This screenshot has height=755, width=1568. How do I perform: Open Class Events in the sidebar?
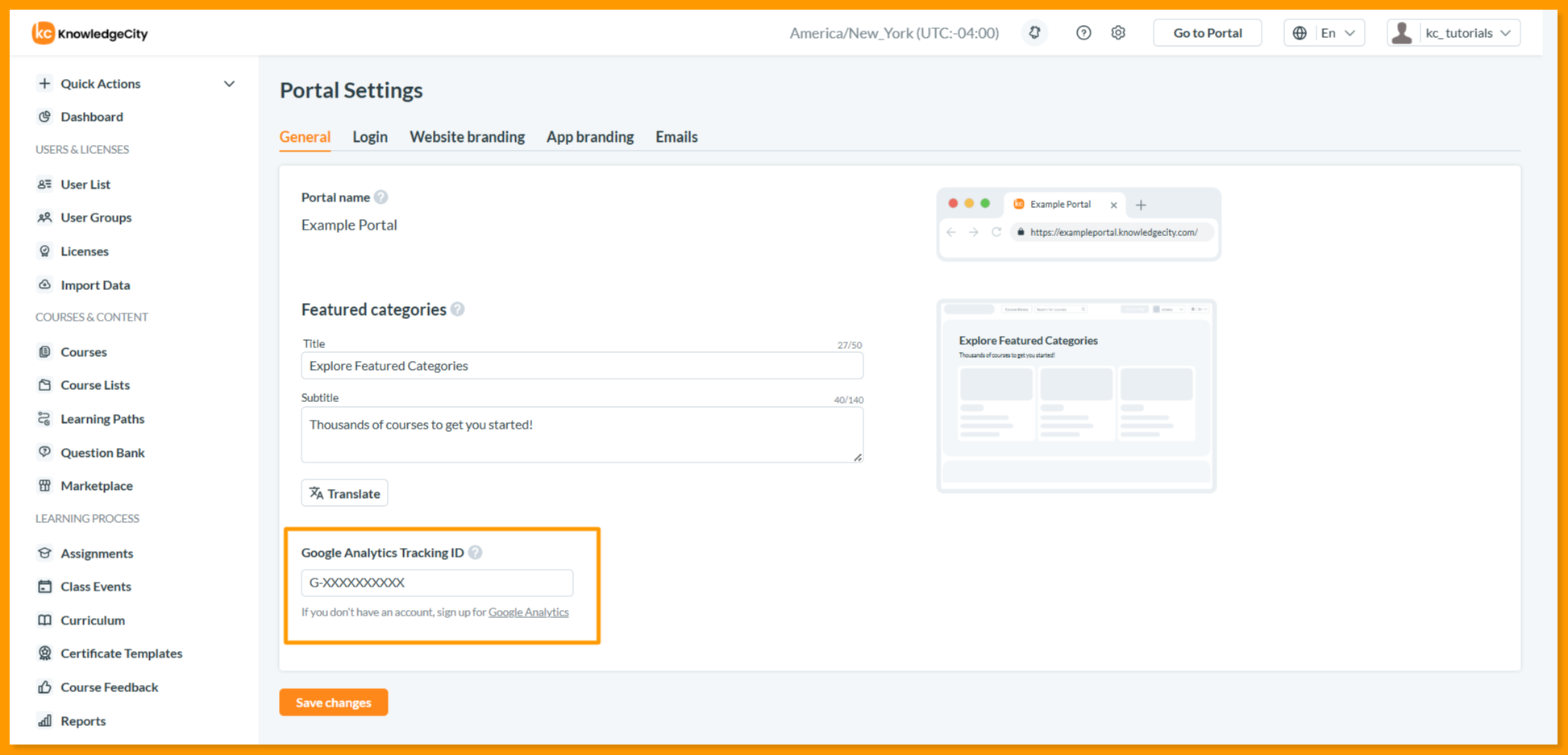click(96, 587)
